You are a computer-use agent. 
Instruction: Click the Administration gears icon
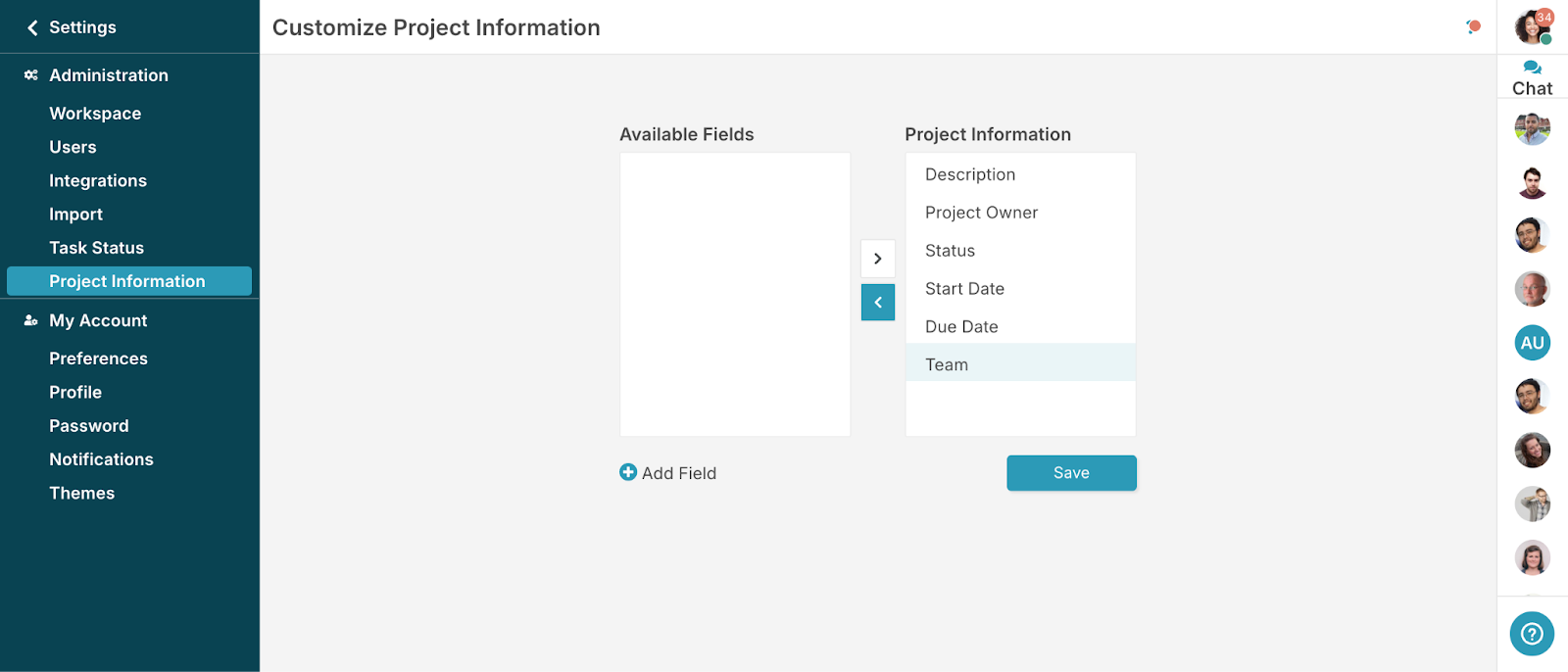(x=31, y=75)
